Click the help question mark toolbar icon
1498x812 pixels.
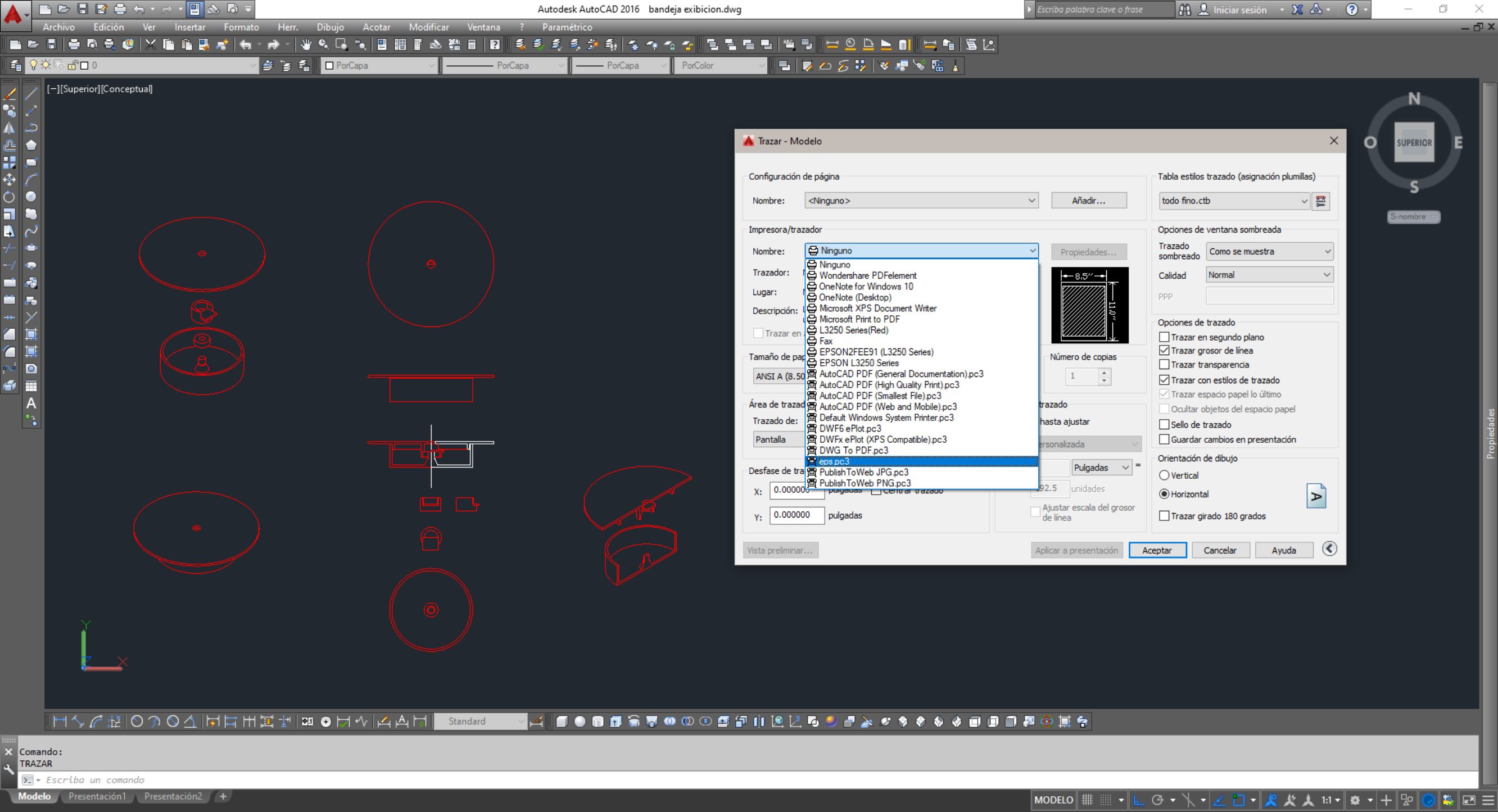(495, 45)
